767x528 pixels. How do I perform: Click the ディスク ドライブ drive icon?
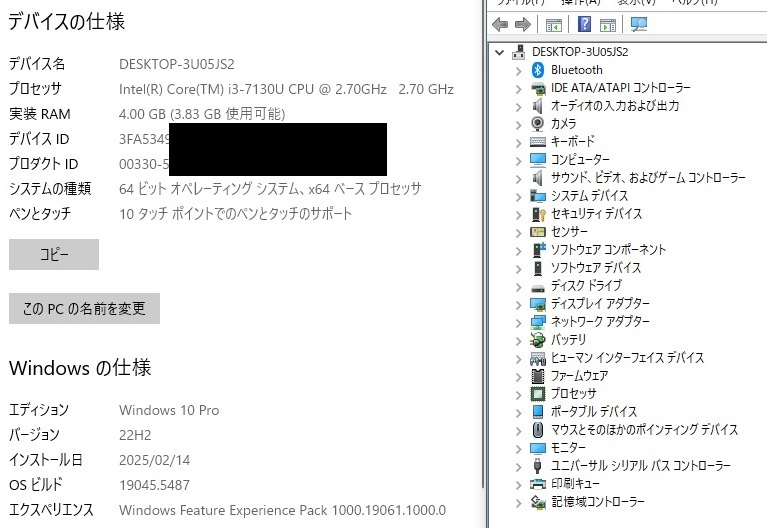[538, 288]
